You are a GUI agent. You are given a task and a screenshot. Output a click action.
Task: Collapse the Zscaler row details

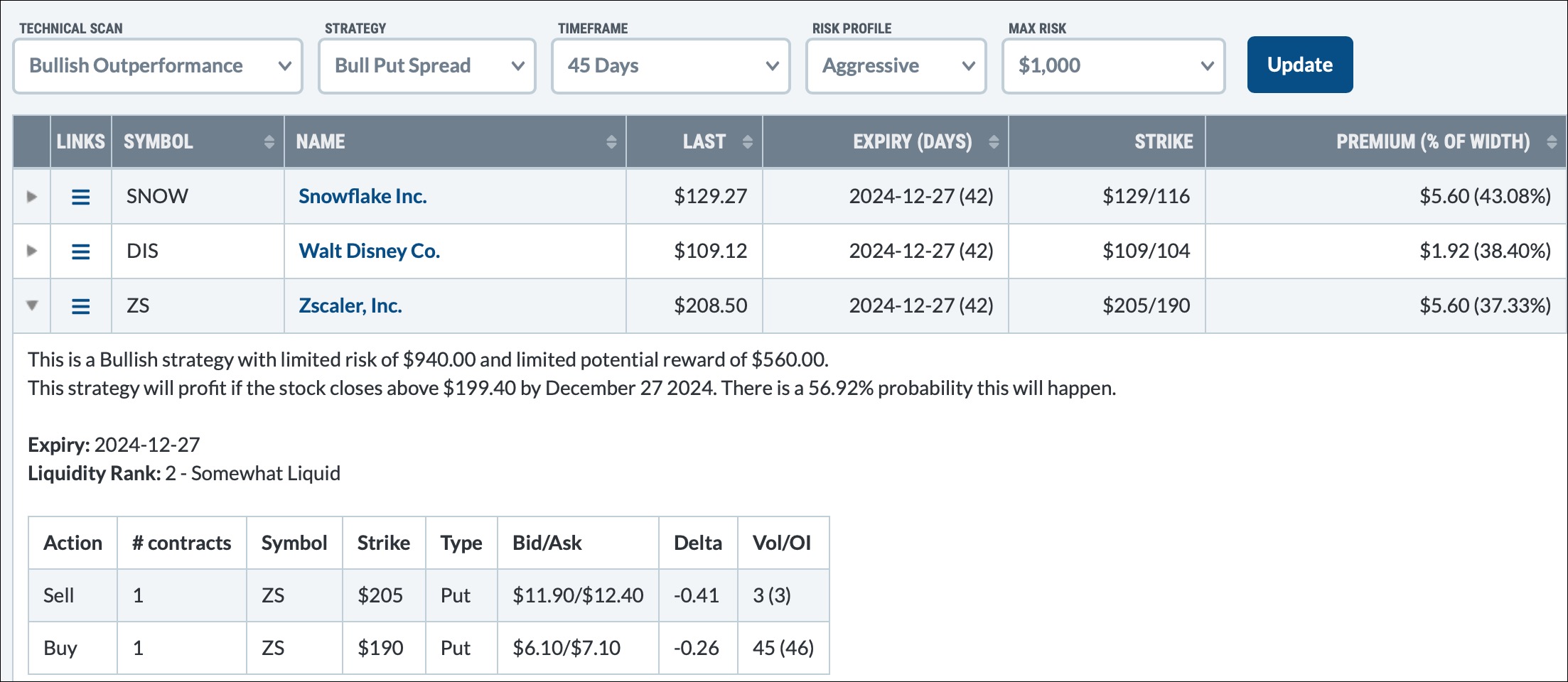[32, 305]
